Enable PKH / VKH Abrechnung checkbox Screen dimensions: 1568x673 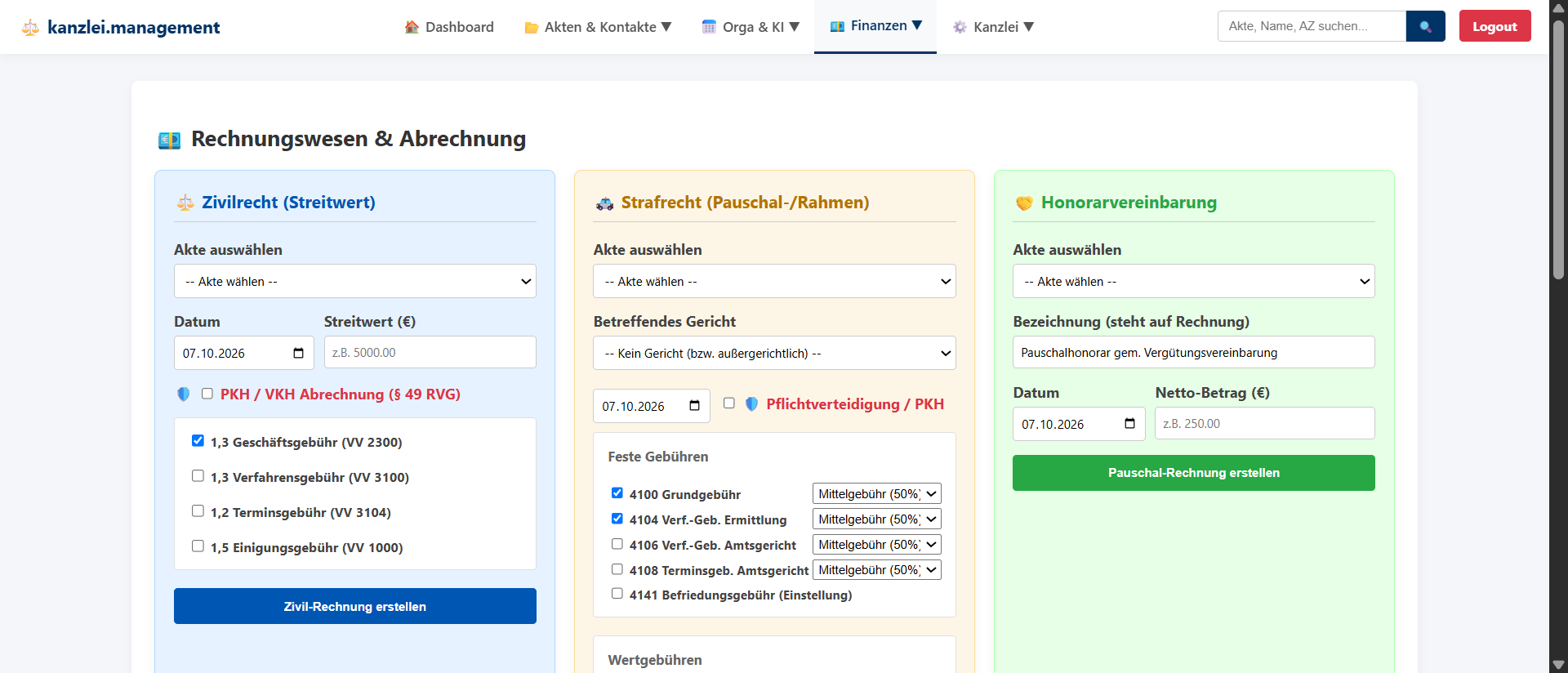tap(207, 394)
